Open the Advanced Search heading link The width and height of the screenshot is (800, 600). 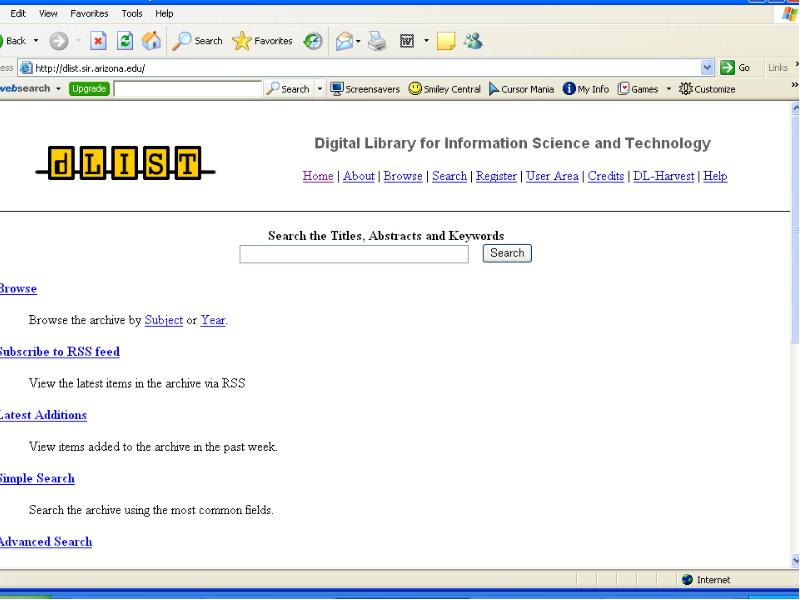point(46,541)
